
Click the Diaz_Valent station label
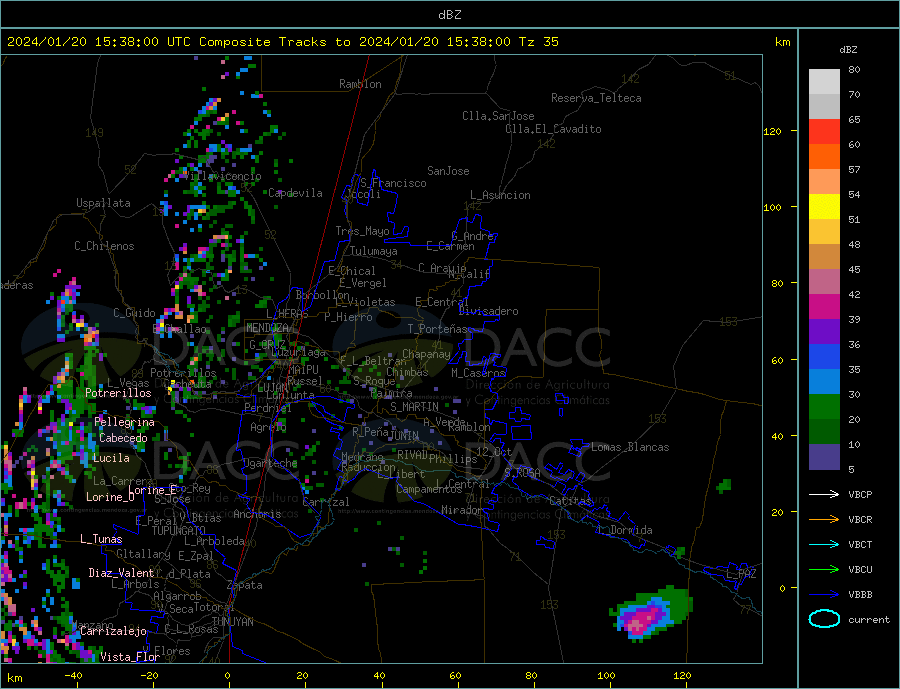pos(121,573)
